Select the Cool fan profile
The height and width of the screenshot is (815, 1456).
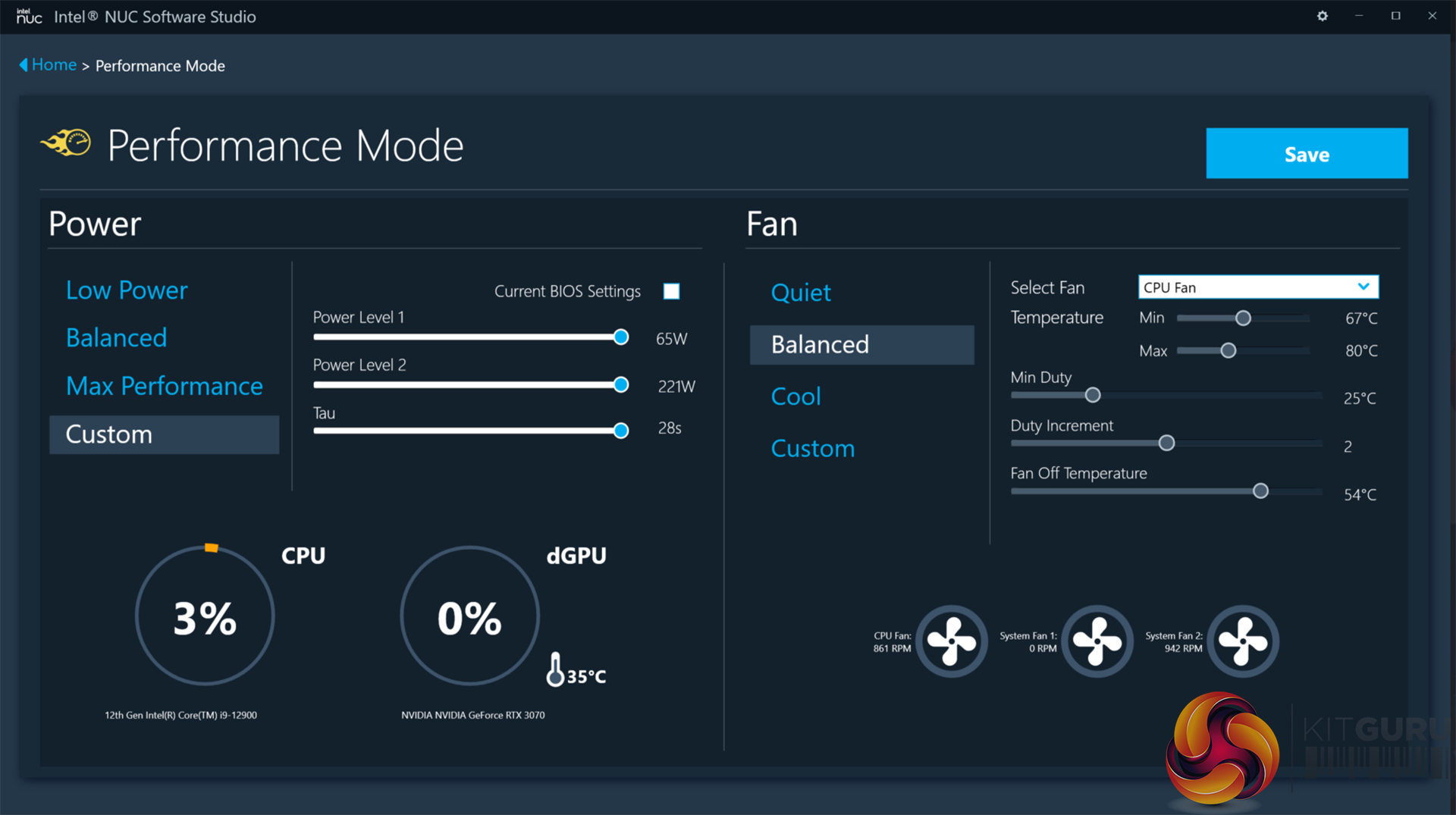(x=795, y=397)
